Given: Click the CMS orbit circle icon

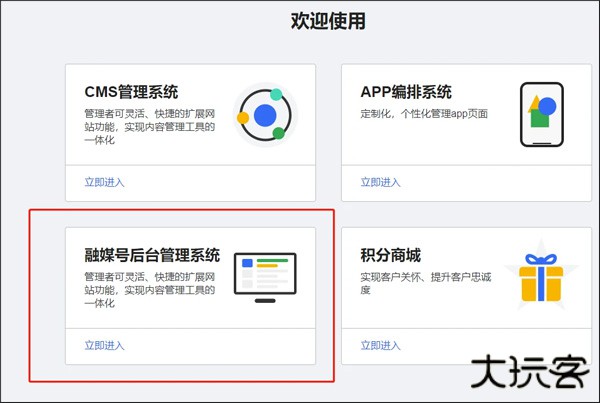Looking at the screenshot, I should (265, 114).
